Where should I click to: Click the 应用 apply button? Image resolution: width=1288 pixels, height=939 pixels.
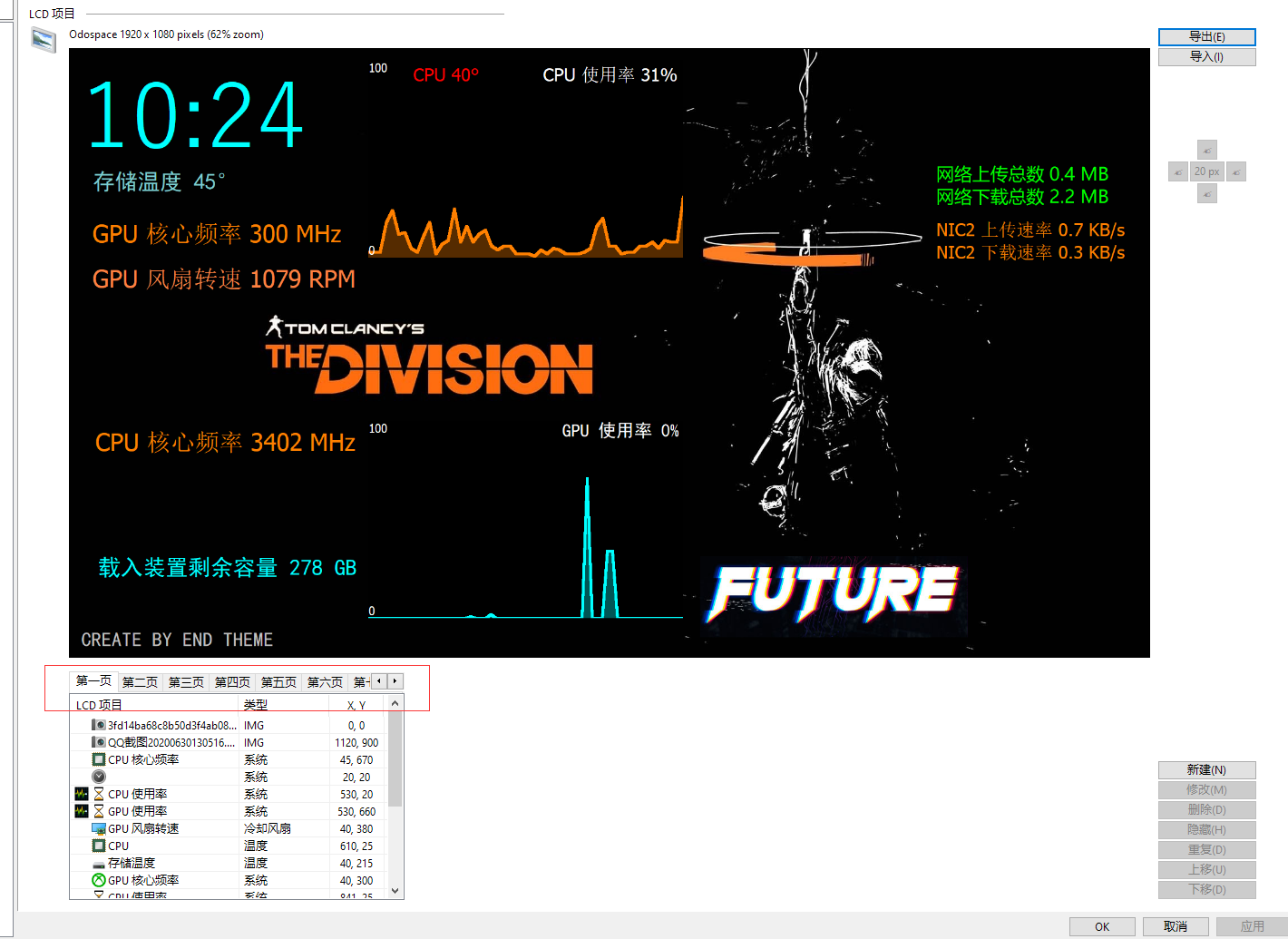pyautogui.click(x=1252, y=926)
